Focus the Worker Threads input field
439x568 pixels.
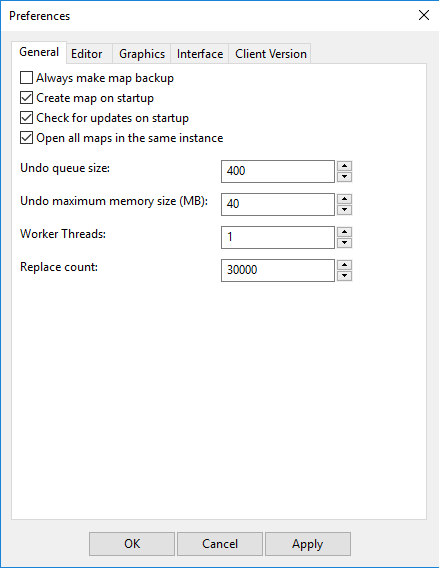[278, 237]
